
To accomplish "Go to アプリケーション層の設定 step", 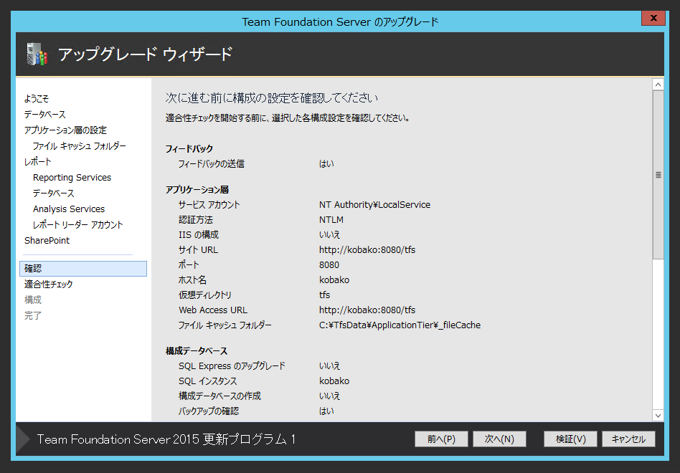I will click(x=65, y=130).
